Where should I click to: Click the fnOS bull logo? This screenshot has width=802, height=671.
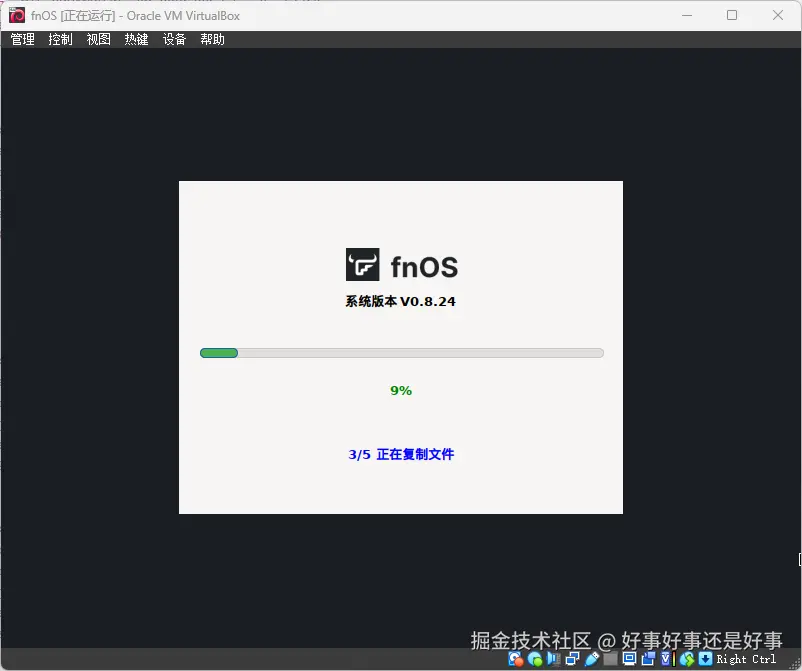point(363,264)
